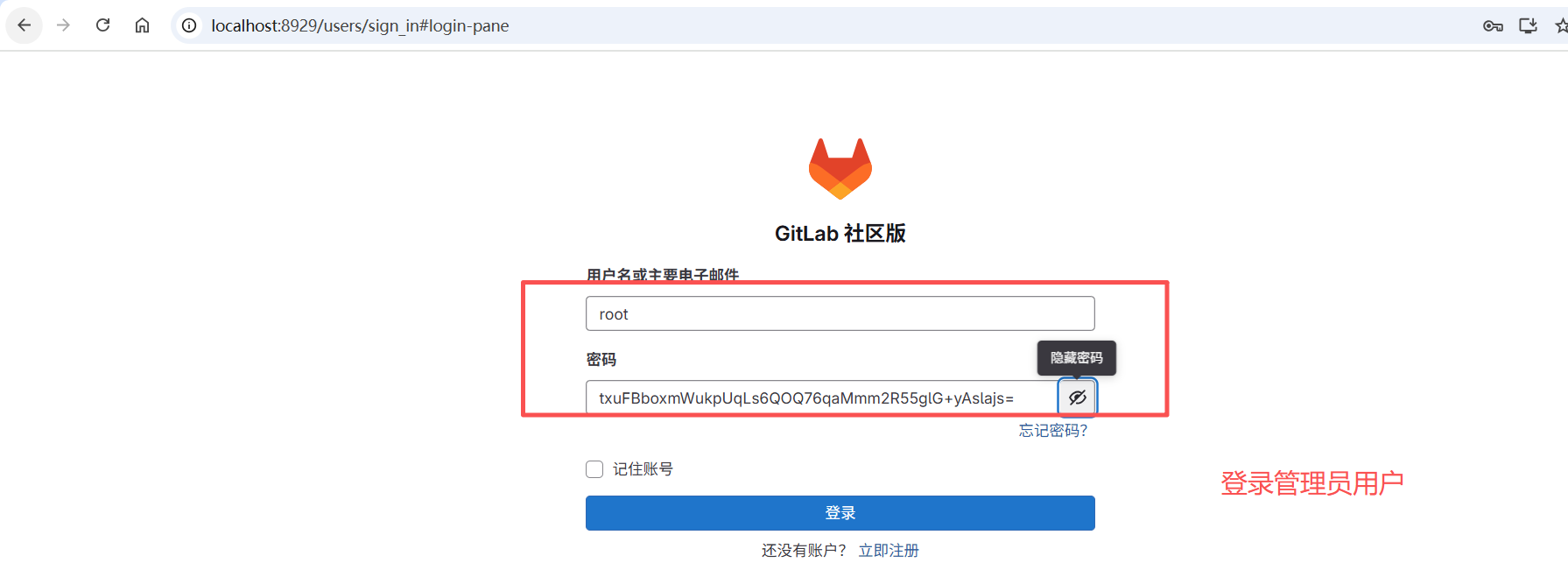Click the install app icon in address bar
This screenshot has width=1568, height=577.
pos(1528,26)
